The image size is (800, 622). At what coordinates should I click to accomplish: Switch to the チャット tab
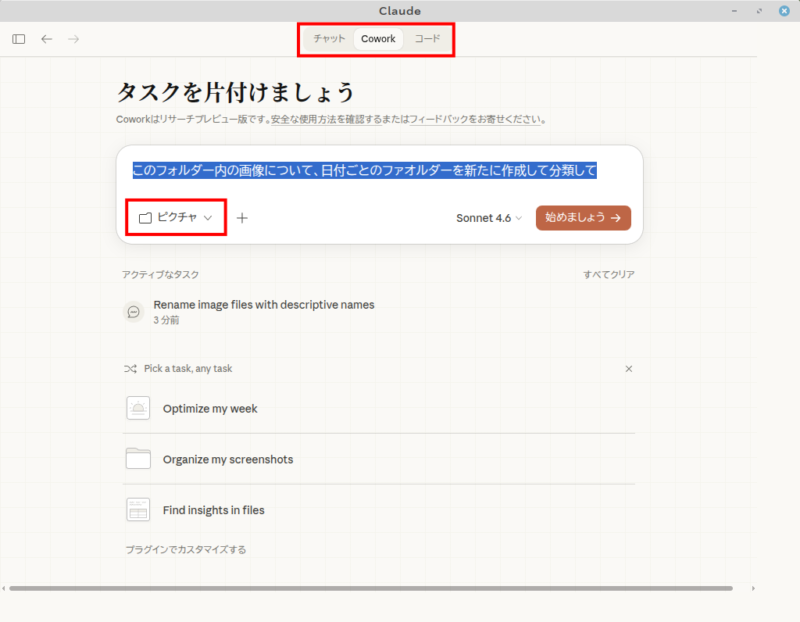329,39
